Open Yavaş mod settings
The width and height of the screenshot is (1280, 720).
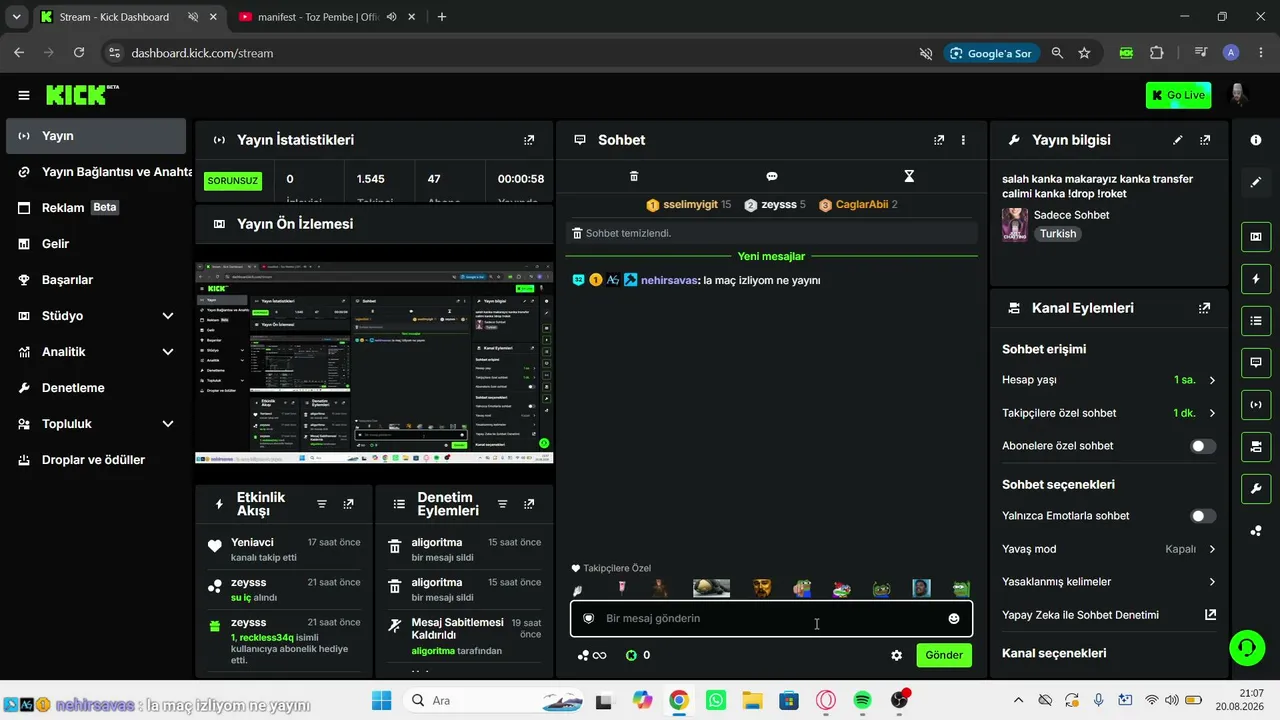1109,549
